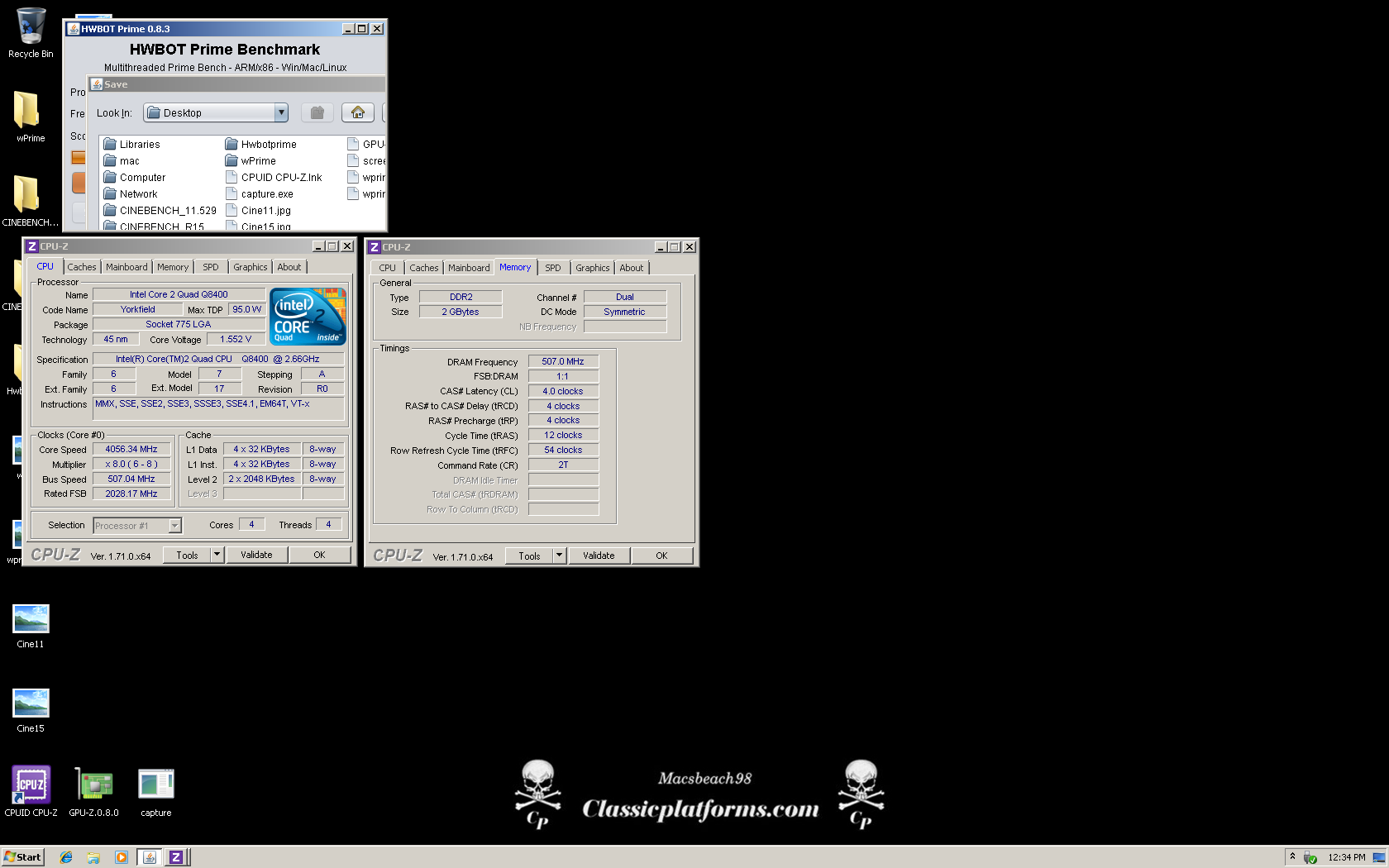Select the wPrime folder in the Save dialog list
1389x868 pixels.
point(251,161)
